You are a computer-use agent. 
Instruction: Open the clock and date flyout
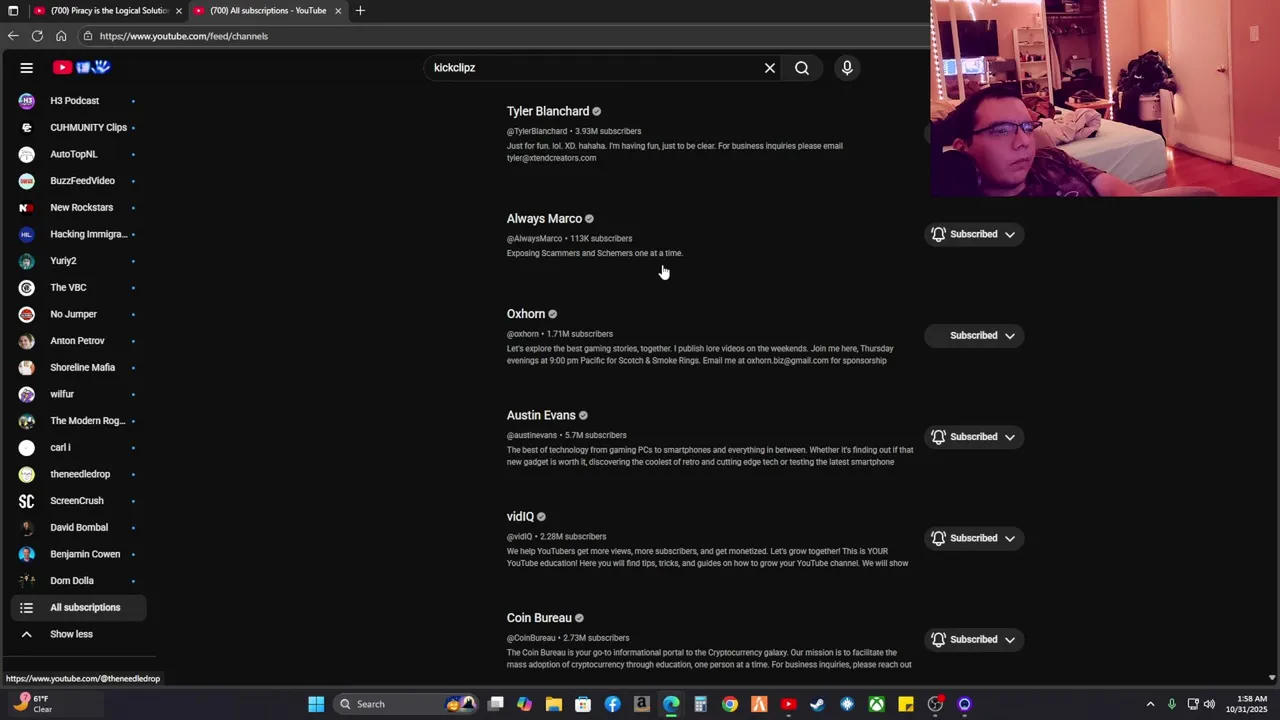(x=1251, y=704)
